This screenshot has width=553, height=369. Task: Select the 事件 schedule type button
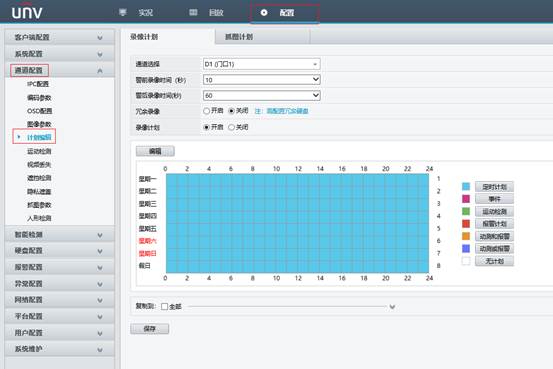coord(494,199)
